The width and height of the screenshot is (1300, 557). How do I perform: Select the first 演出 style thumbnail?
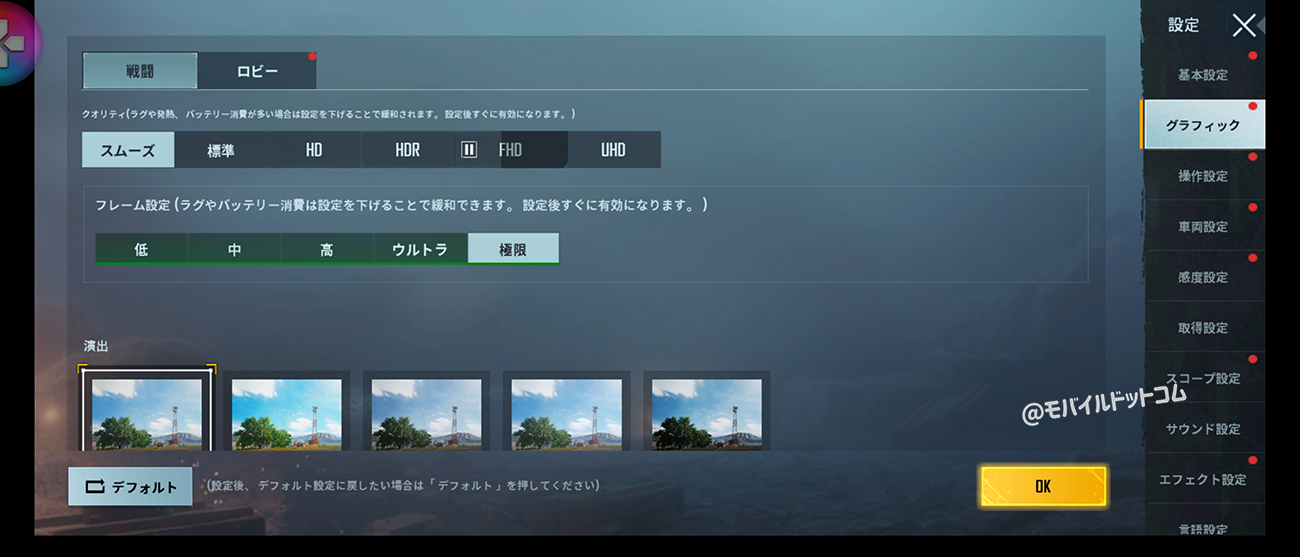147,411
